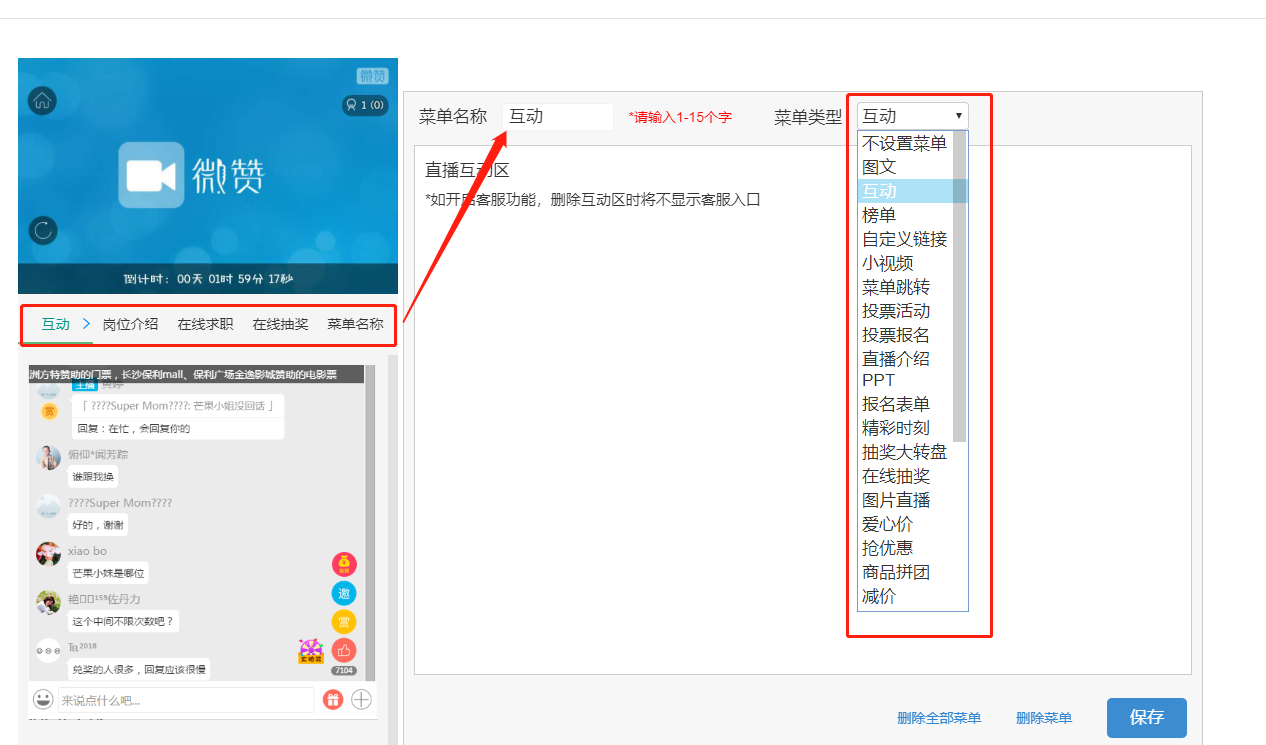Viewport: 1266px width, 745px height.
Task: Click the 菜单名称 input field
Action: (x=557, y=116)
